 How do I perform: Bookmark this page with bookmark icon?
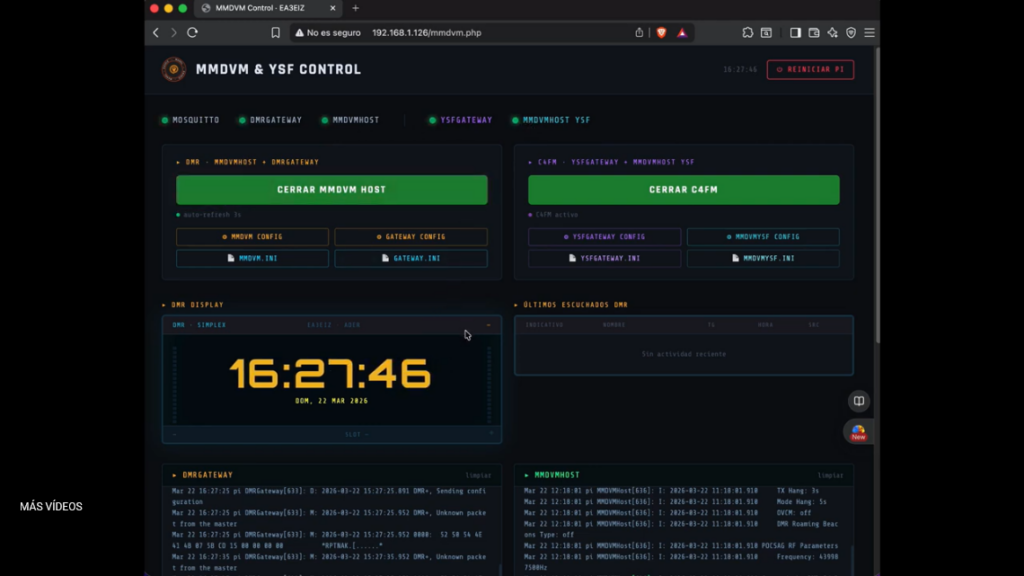275,33
